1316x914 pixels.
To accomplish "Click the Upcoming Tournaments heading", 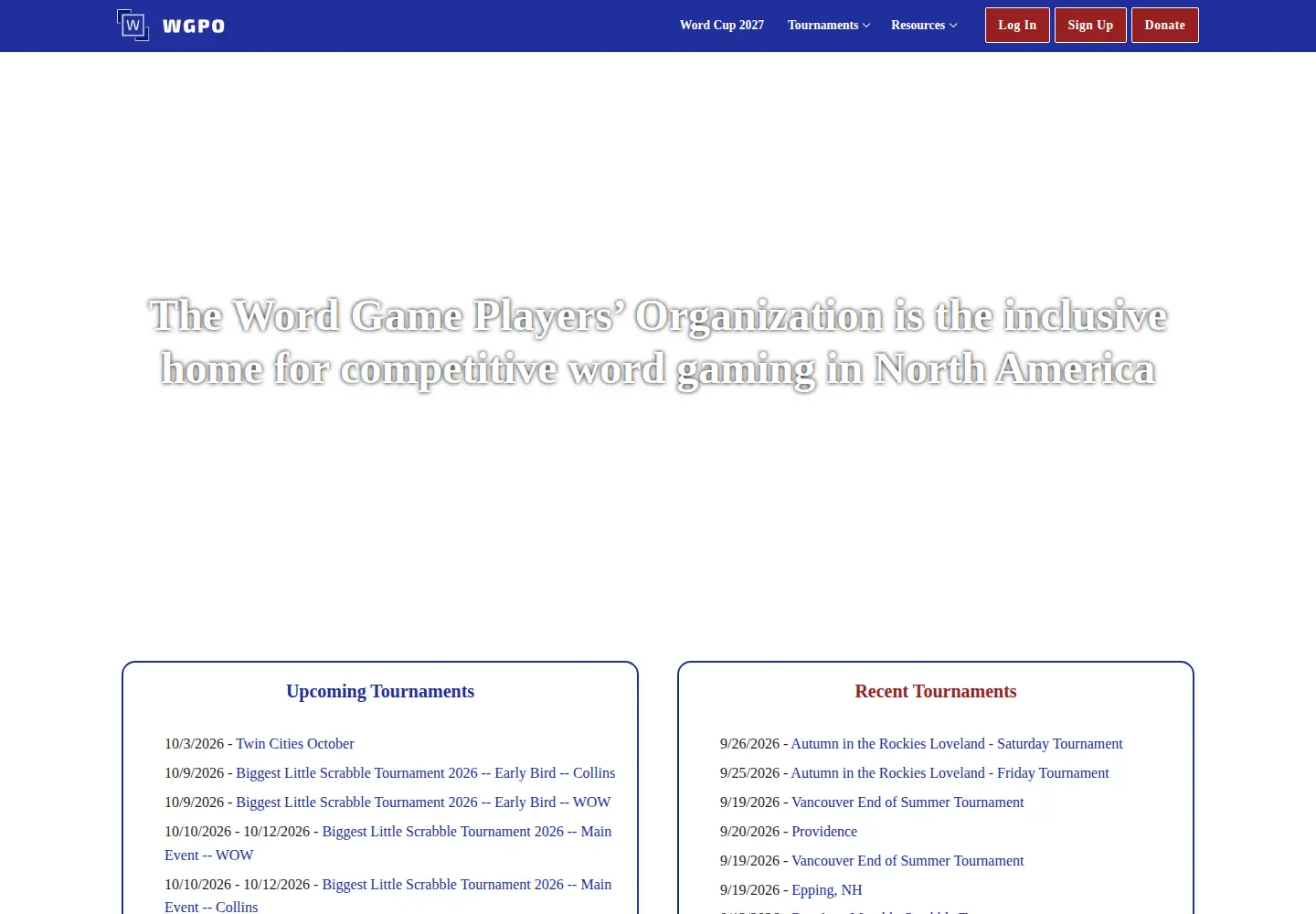I will coord(380,692).
